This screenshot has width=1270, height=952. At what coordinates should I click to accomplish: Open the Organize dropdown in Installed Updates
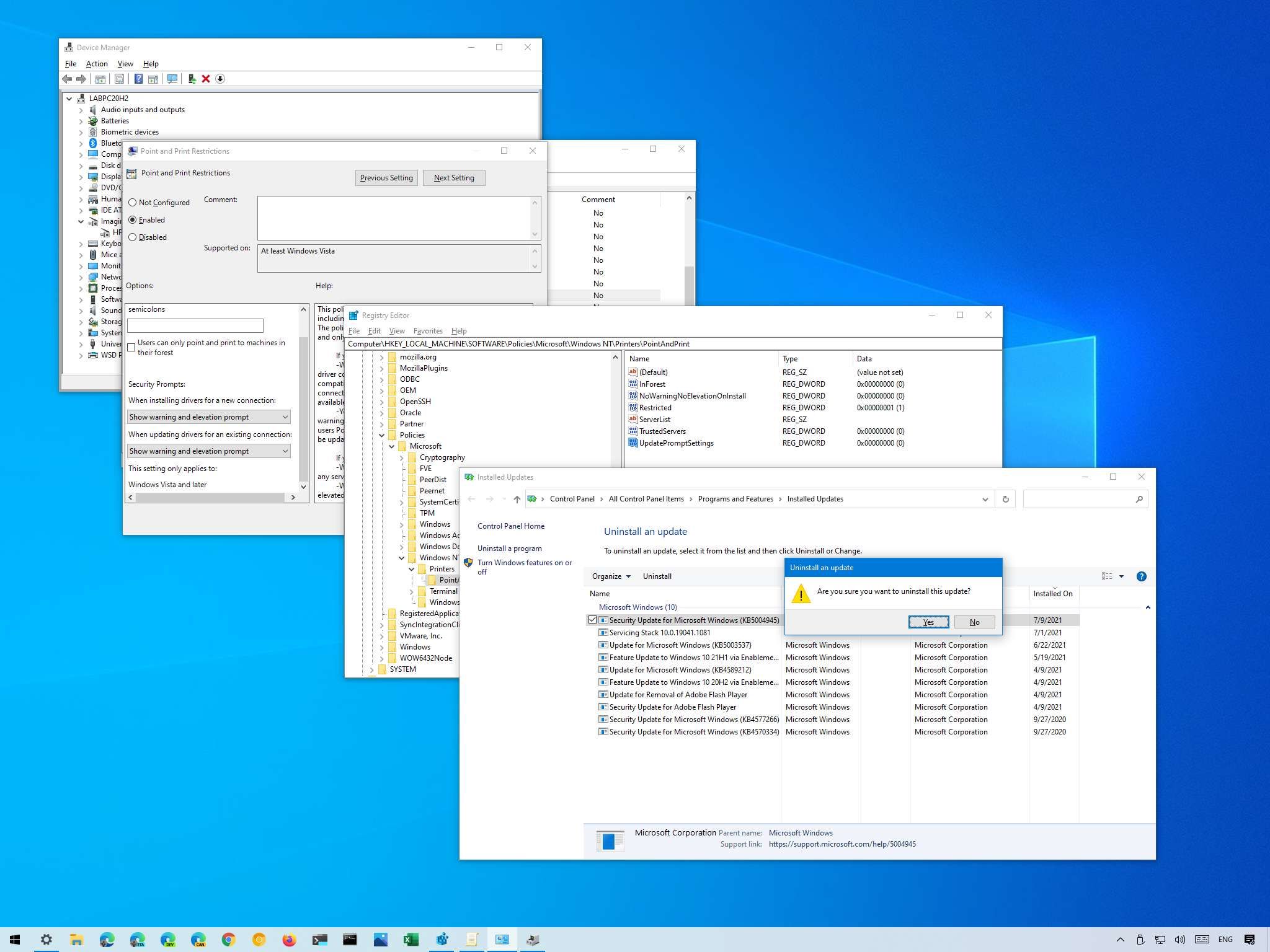(611, 576)
